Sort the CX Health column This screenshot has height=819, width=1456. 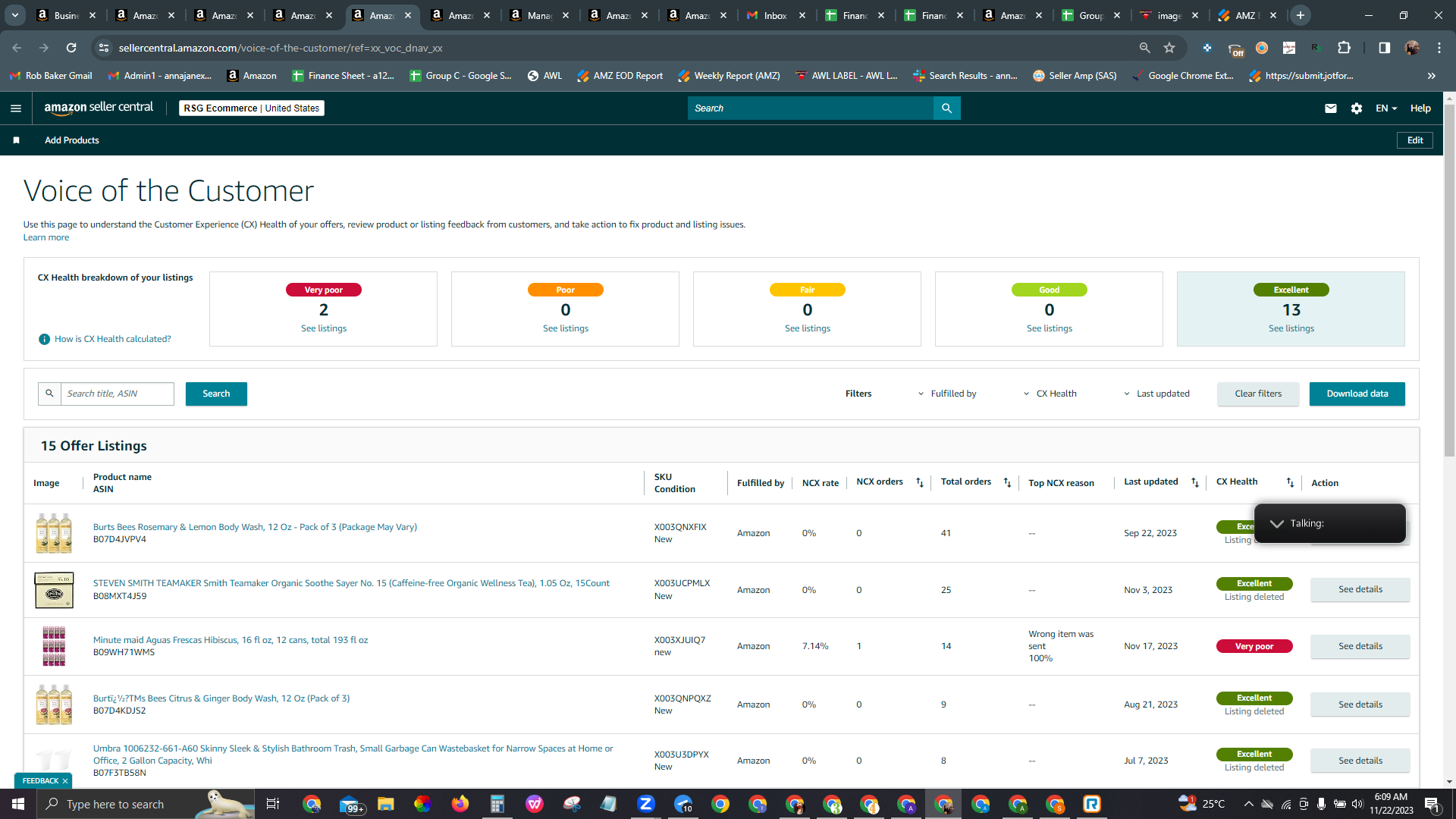coord(1290,482)
